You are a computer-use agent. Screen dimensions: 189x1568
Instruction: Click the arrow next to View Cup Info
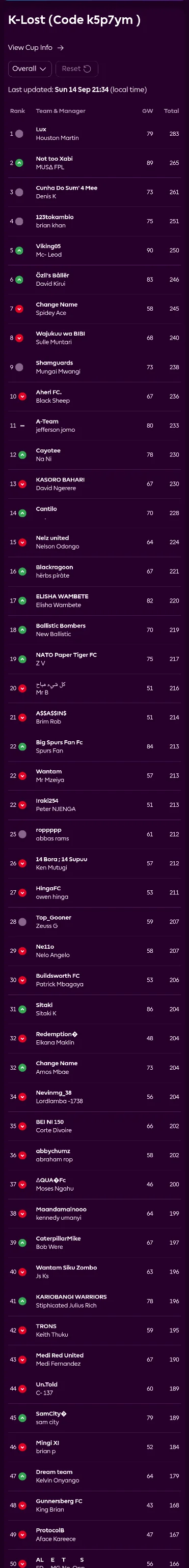coord(60,47)
